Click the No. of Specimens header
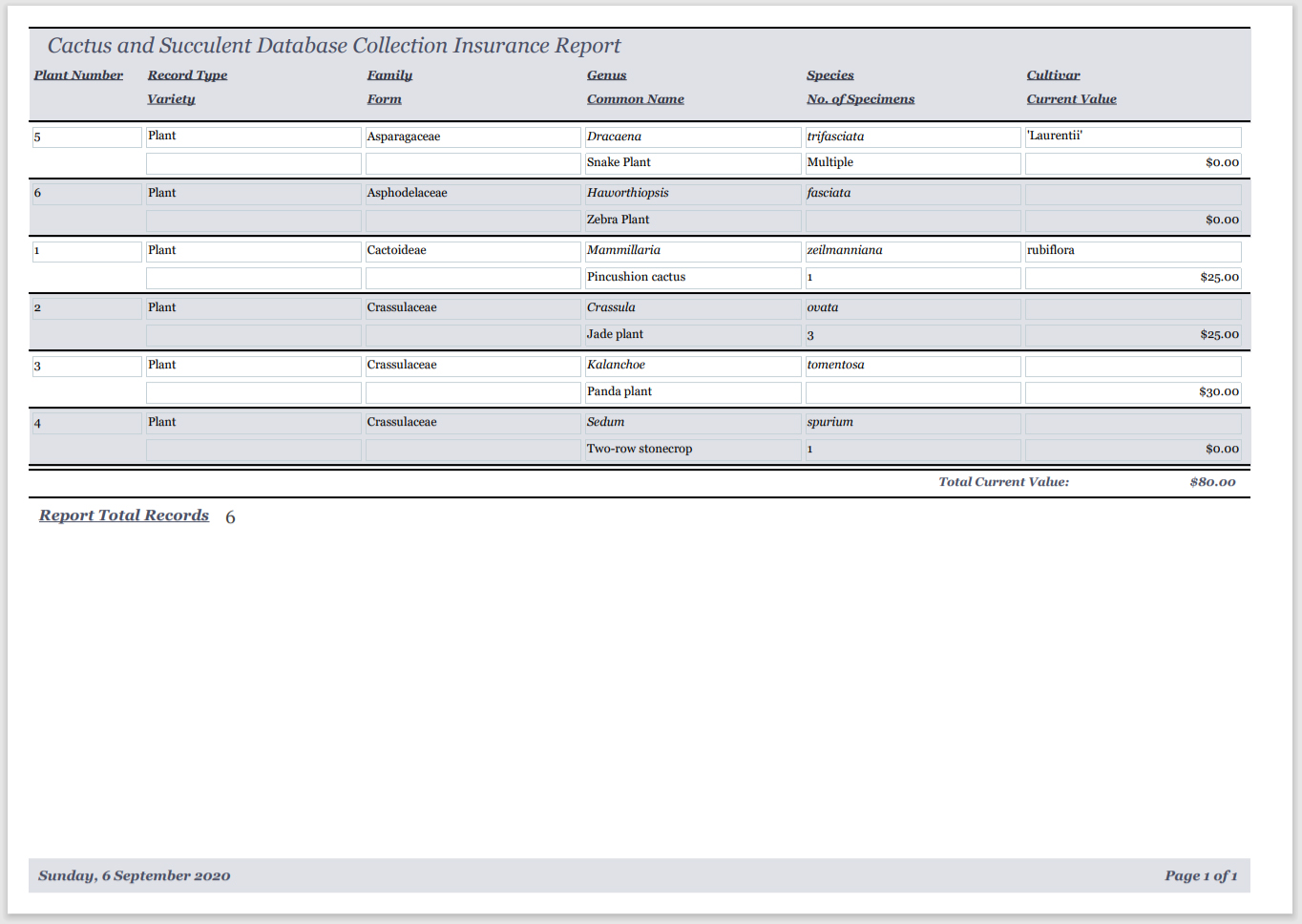Screen dimensions: 1302x924 pos(860,99)
